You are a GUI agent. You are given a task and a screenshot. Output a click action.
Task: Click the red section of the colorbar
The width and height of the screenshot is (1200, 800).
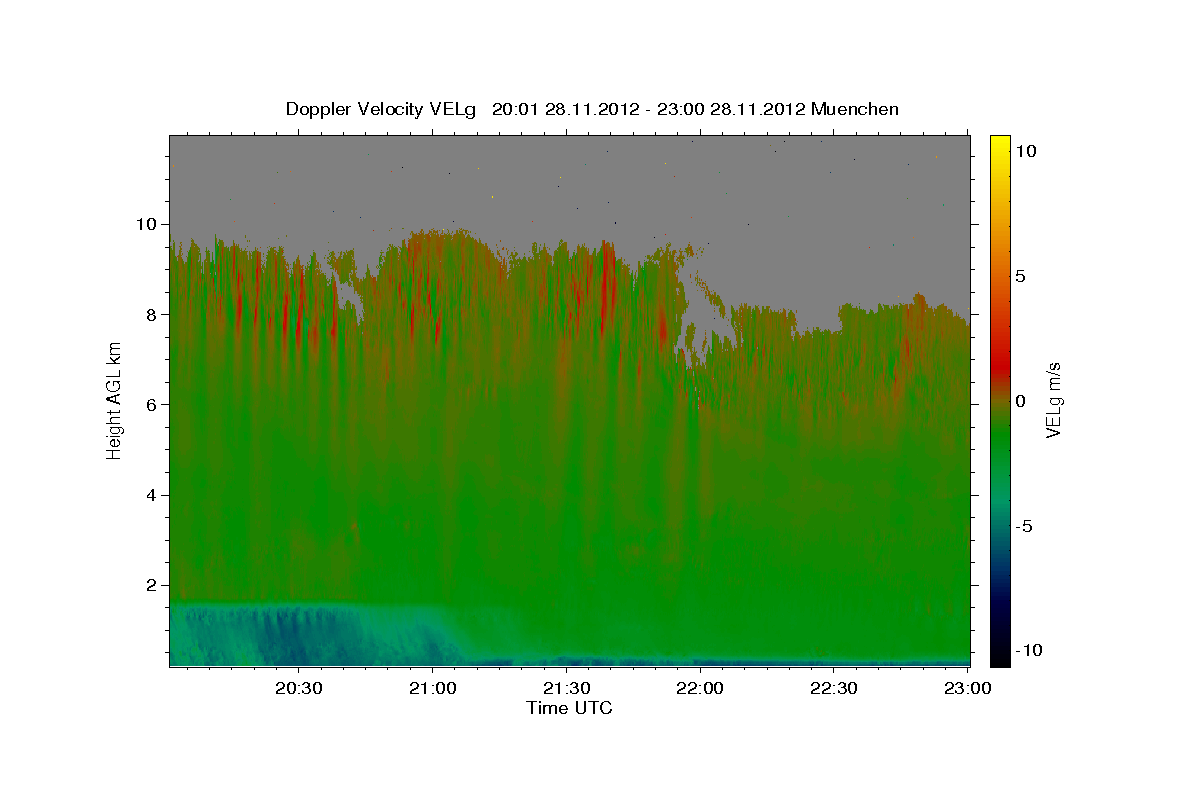[x=999, y=365]
